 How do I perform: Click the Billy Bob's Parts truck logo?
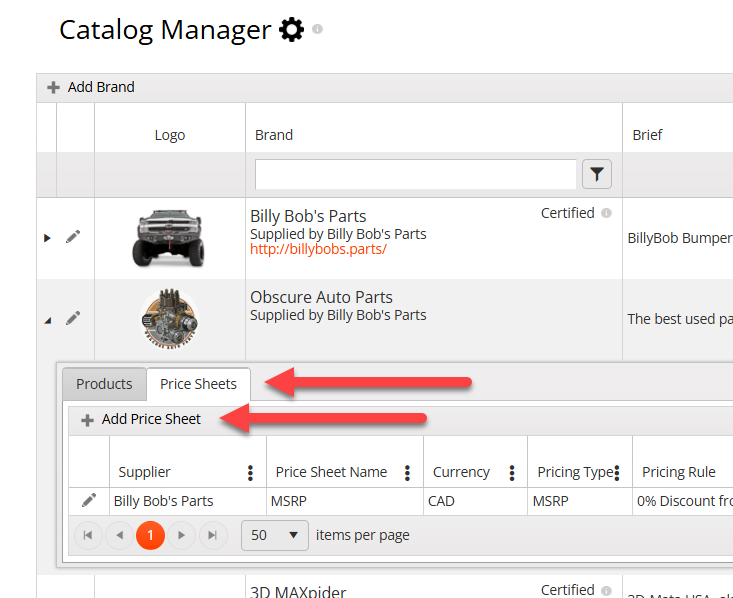(169, 238)
